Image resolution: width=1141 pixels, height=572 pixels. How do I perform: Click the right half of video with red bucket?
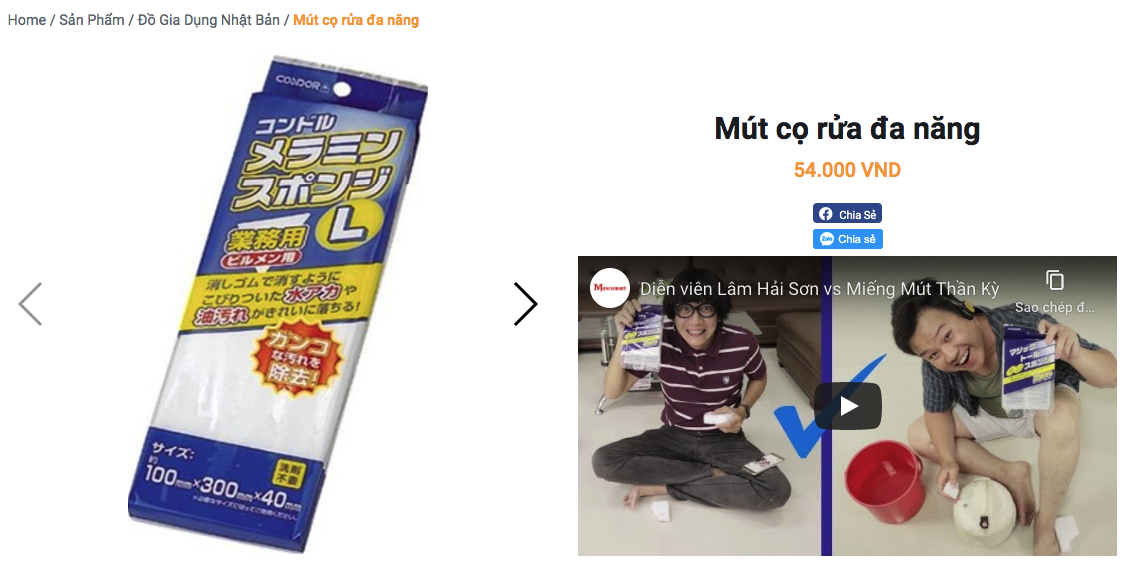(x=974, y=405)
